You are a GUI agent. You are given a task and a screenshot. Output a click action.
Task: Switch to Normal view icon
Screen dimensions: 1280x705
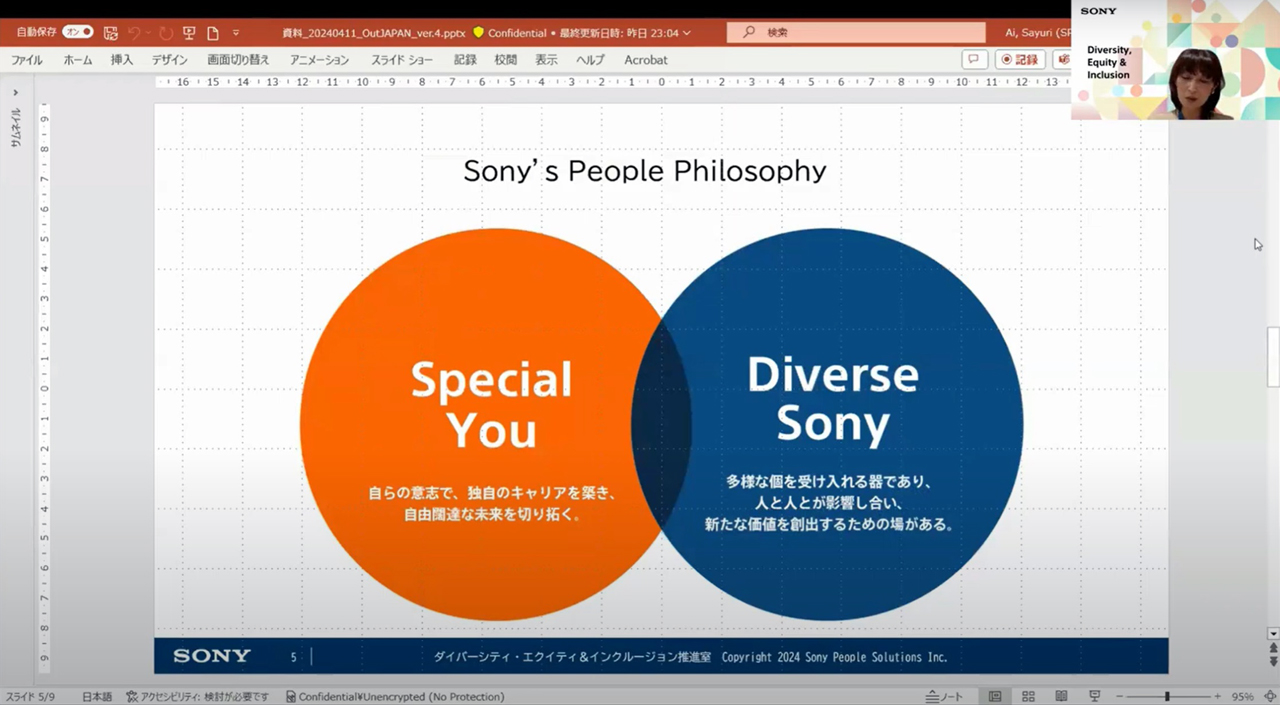tap(995, 696)
